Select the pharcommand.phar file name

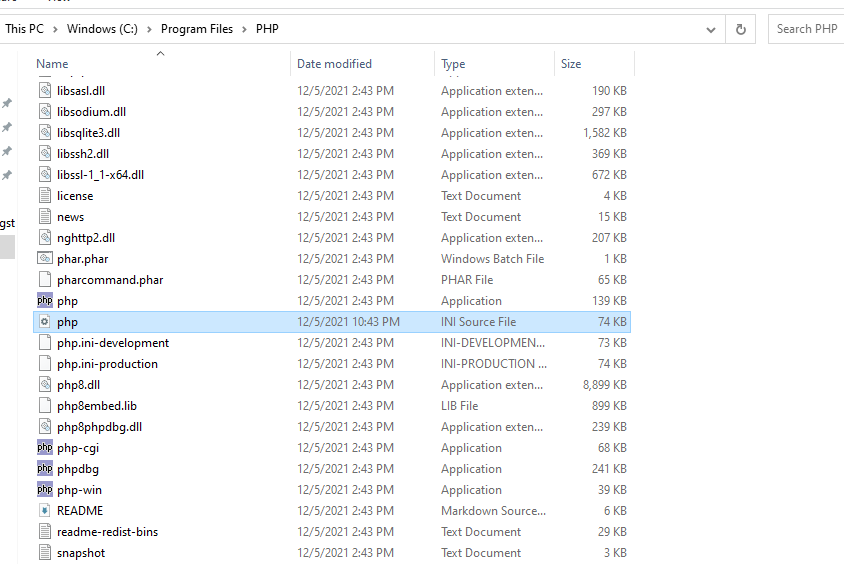coord(110,279)
